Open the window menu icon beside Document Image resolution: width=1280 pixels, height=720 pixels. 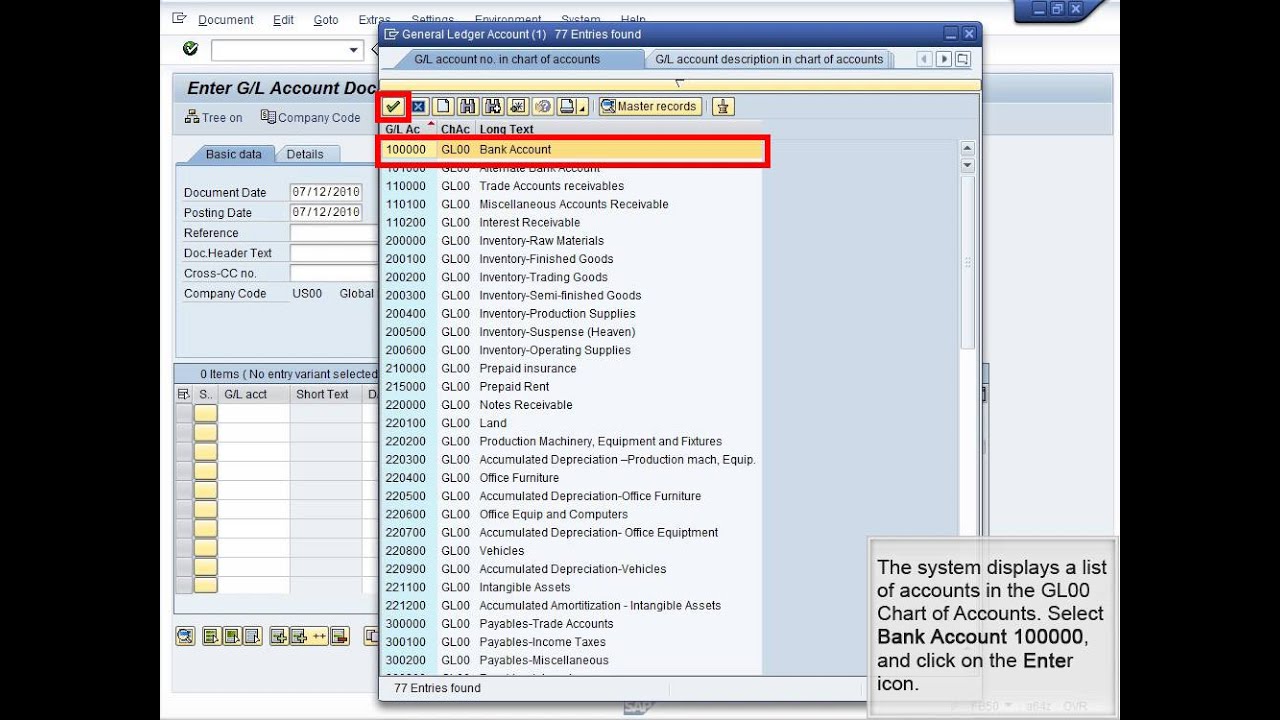(x=179, y=18)
